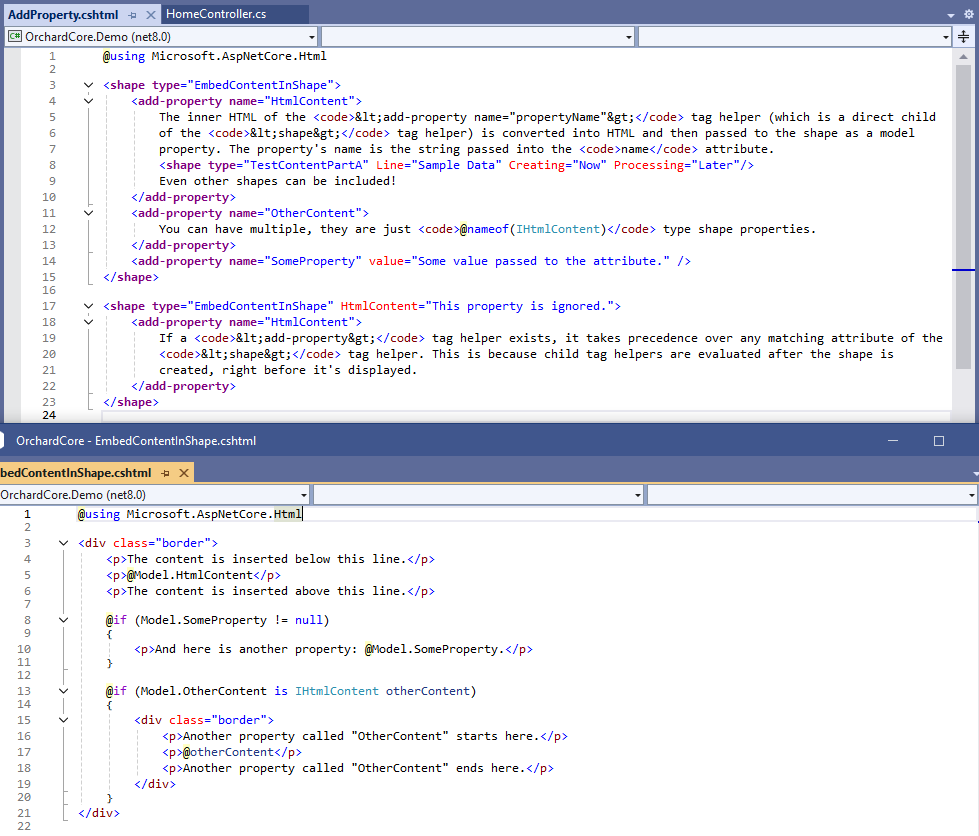Select the AddProperty.cshtml tab
Screen dimensions: 979x836
[x=62, y=14]
